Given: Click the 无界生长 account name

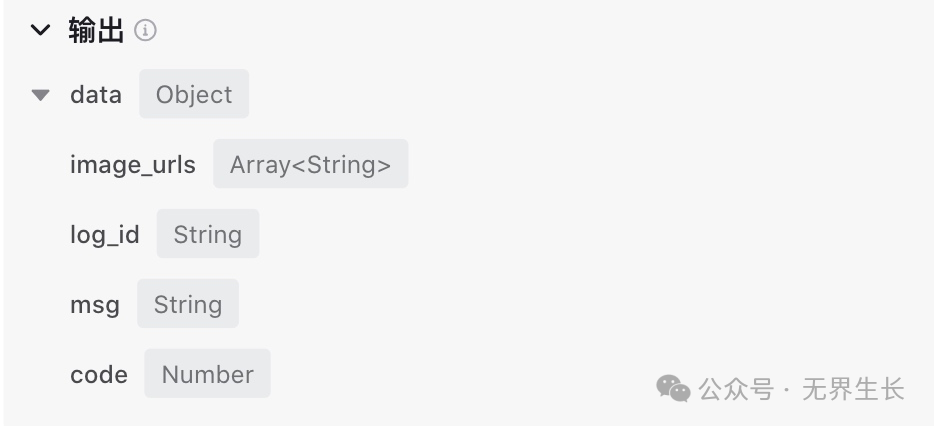Looking at the screenshot, I should coord(853,389).
